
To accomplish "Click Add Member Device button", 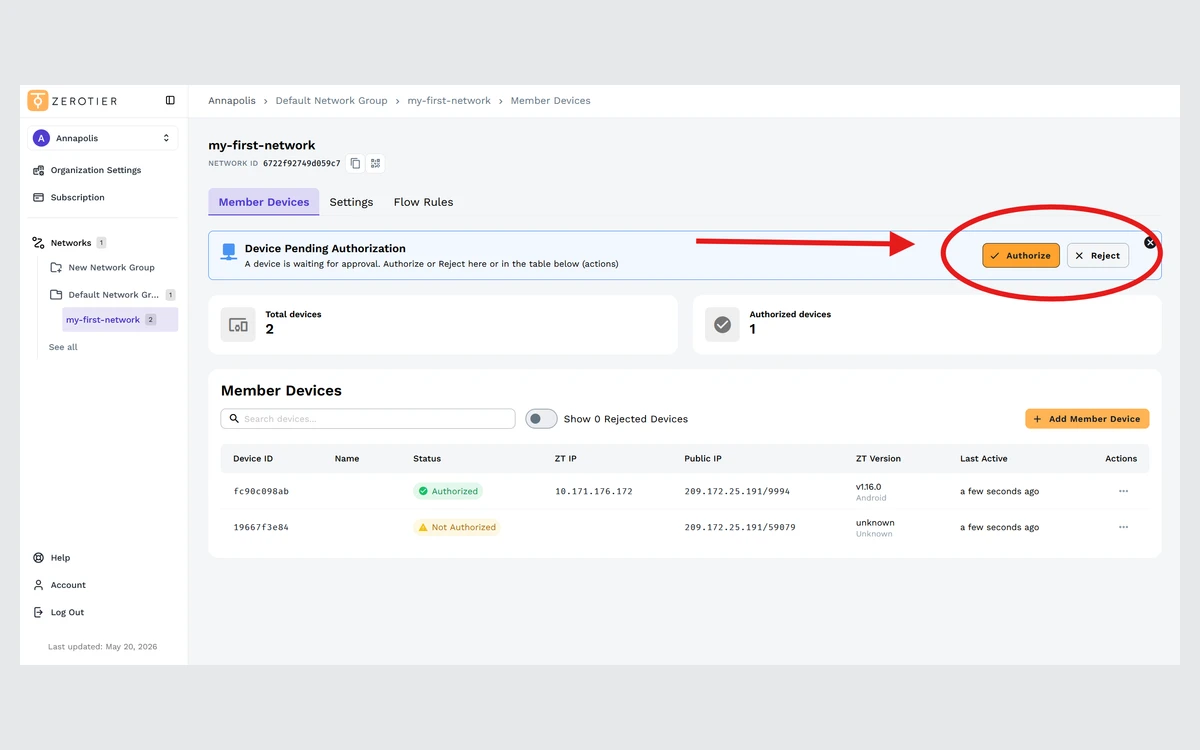I will (x=1087, y=419).
